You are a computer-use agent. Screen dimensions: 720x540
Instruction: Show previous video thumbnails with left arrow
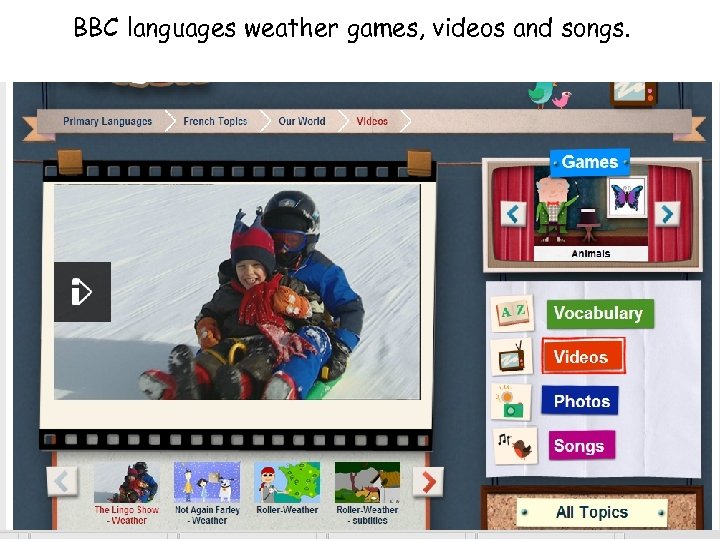62,482
